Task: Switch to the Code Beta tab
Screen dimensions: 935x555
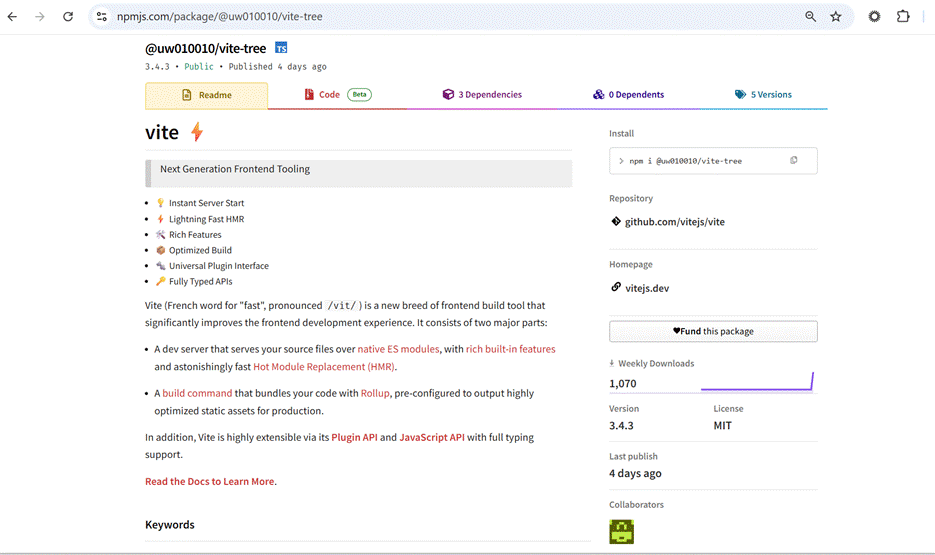Action: pyautogui.click(x=338, y=95)
